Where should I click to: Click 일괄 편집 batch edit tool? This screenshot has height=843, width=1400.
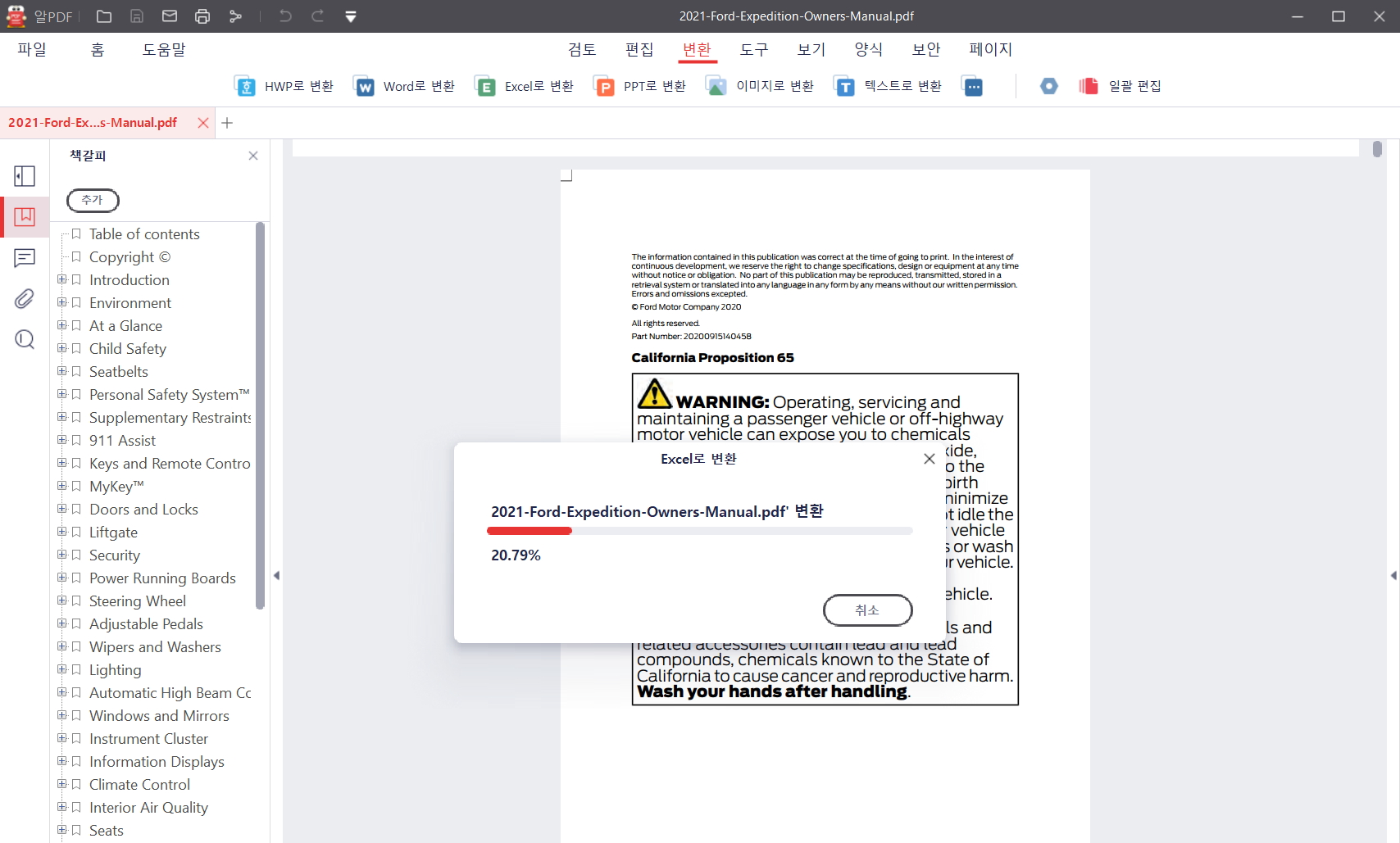pyautogui.click(x=1120, y=86)
